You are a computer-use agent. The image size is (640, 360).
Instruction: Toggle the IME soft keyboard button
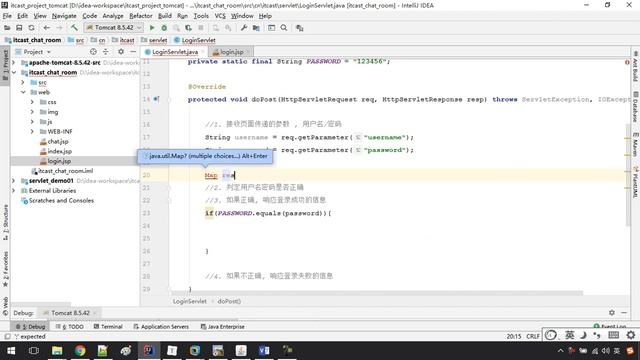pos(613,335)
